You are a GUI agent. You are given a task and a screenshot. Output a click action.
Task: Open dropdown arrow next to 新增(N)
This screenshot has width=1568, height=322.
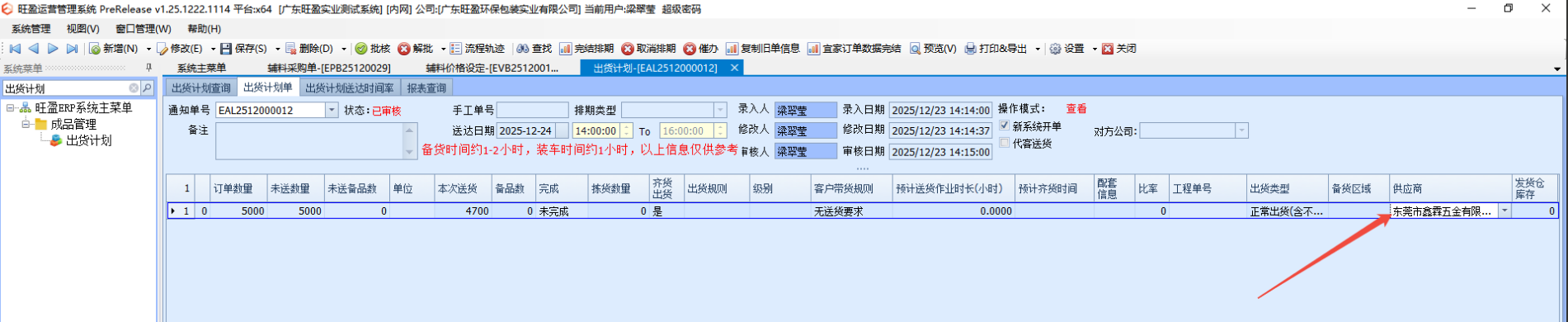pos(148,49)
